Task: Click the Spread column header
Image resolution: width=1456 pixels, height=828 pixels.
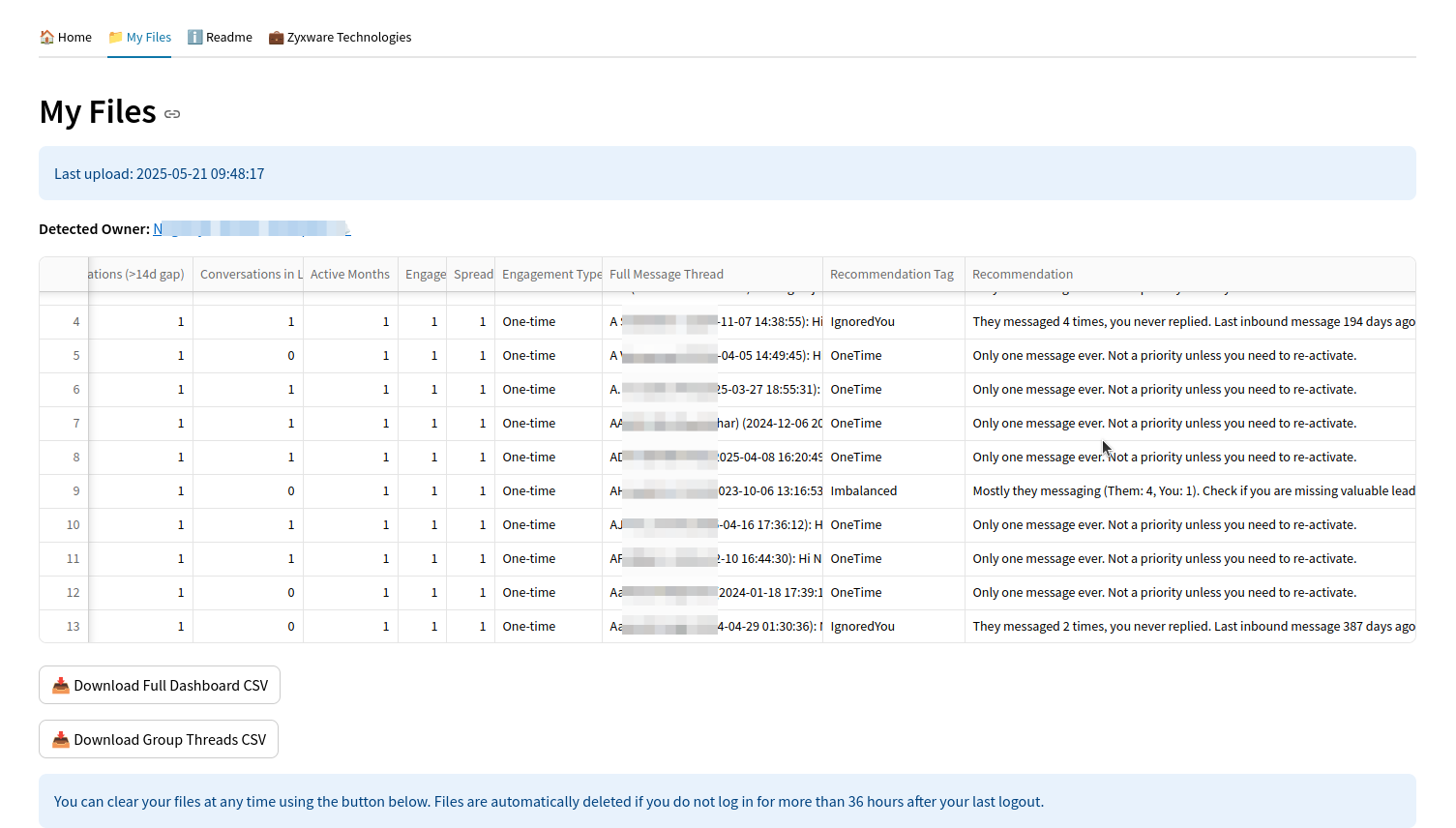Action: point(472,275)
